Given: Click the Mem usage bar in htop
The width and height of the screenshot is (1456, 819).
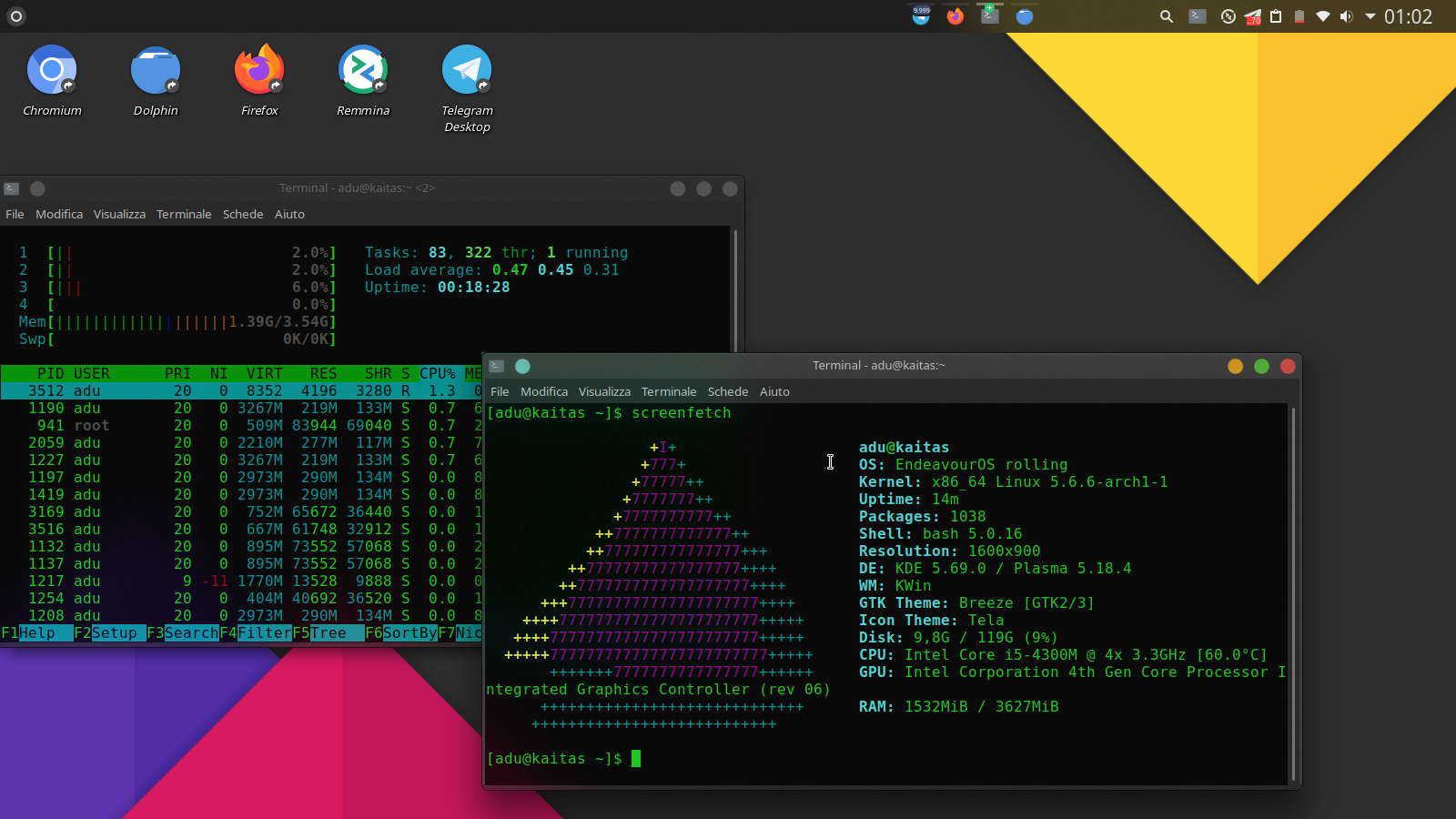Looking at the screenshot, I should (177, 321).
